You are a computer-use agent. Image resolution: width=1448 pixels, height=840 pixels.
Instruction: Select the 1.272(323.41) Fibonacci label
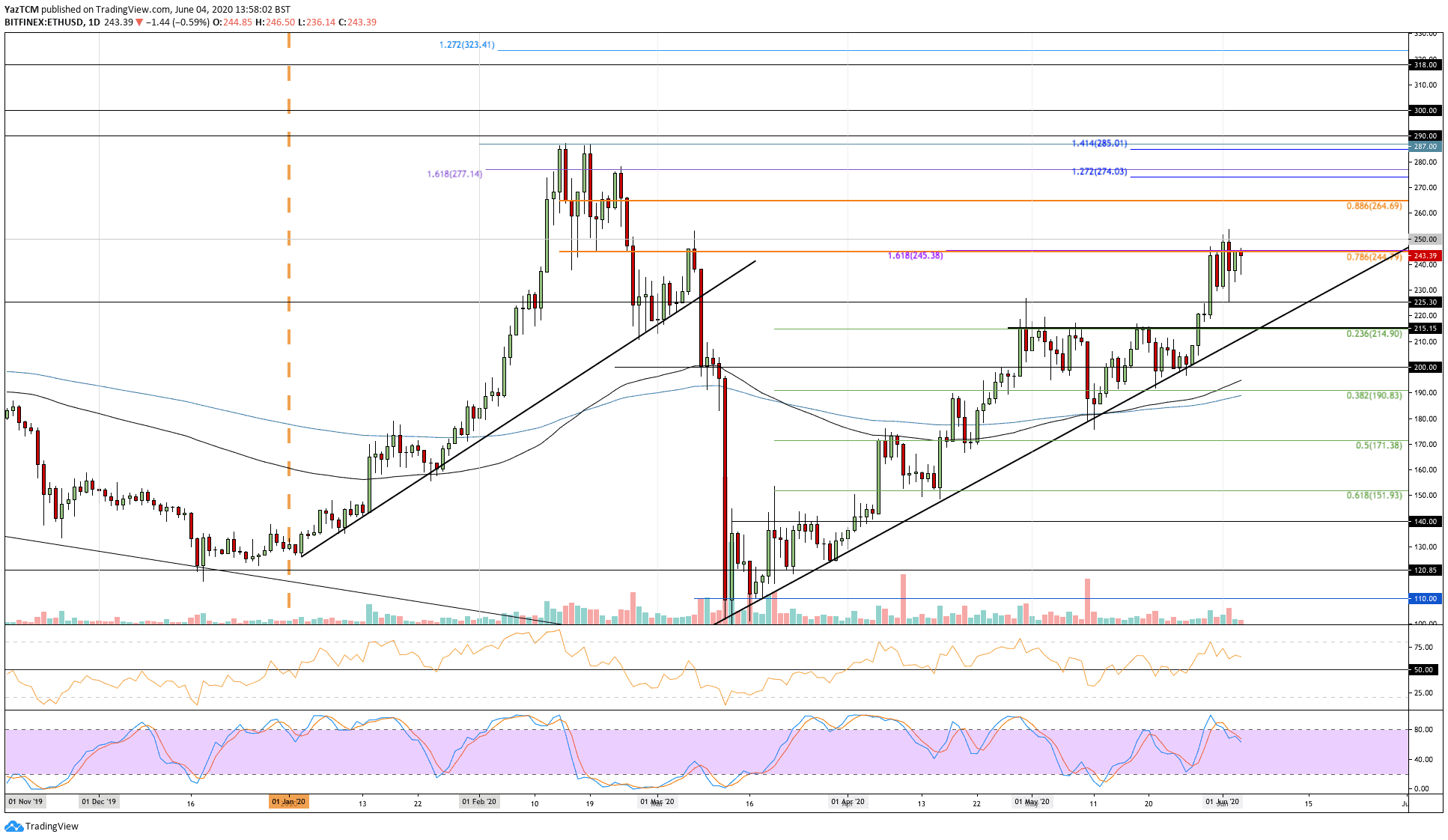[x=466, y=45]
